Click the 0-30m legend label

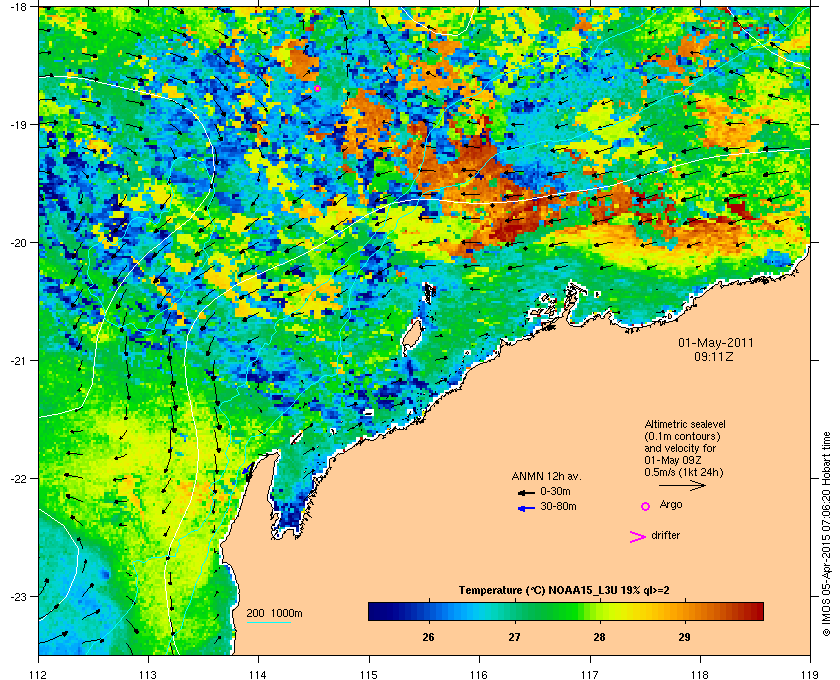[555, 491]
